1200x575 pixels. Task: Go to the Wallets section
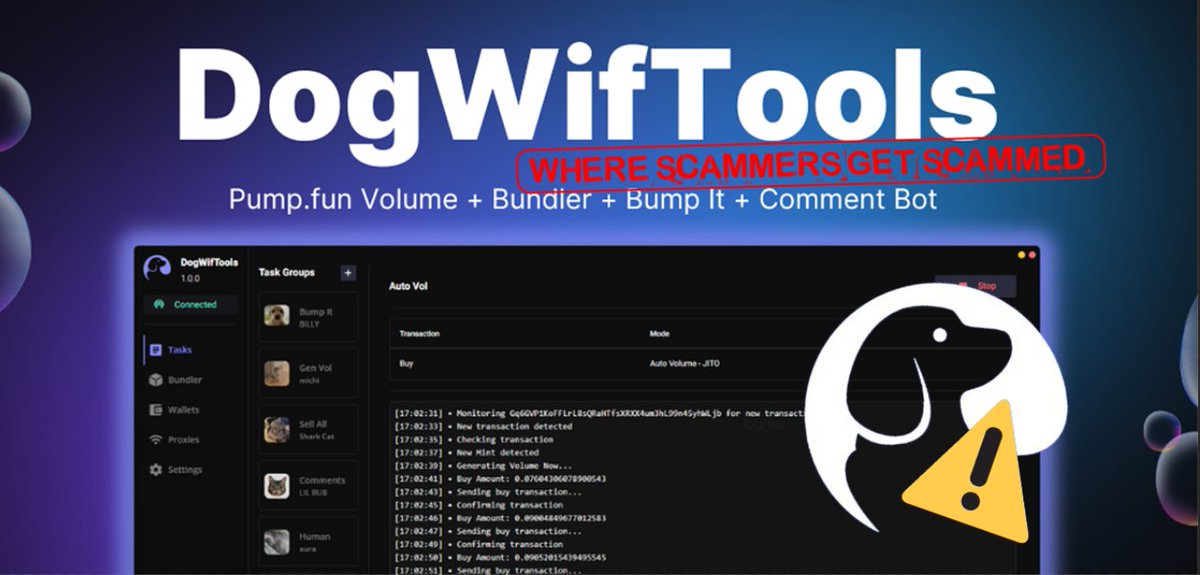175,410
